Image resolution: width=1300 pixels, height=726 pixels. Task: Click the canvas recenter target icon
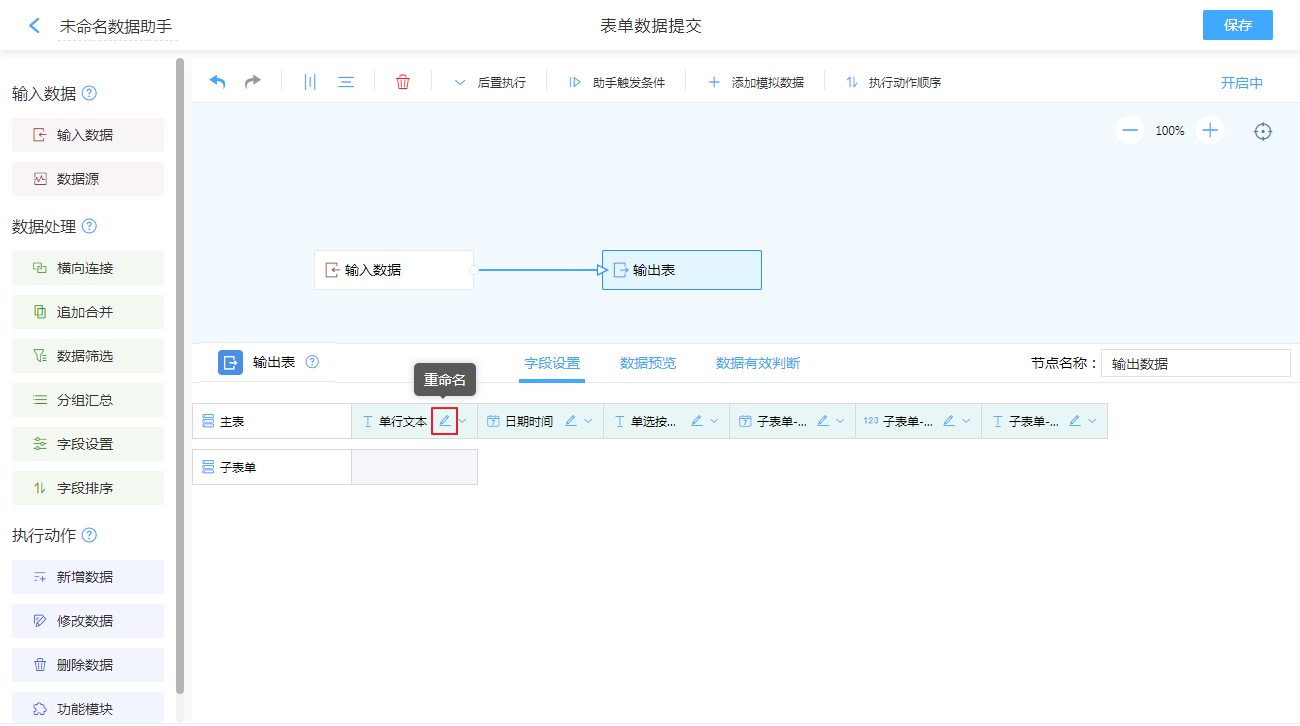tap(1263, 131)
